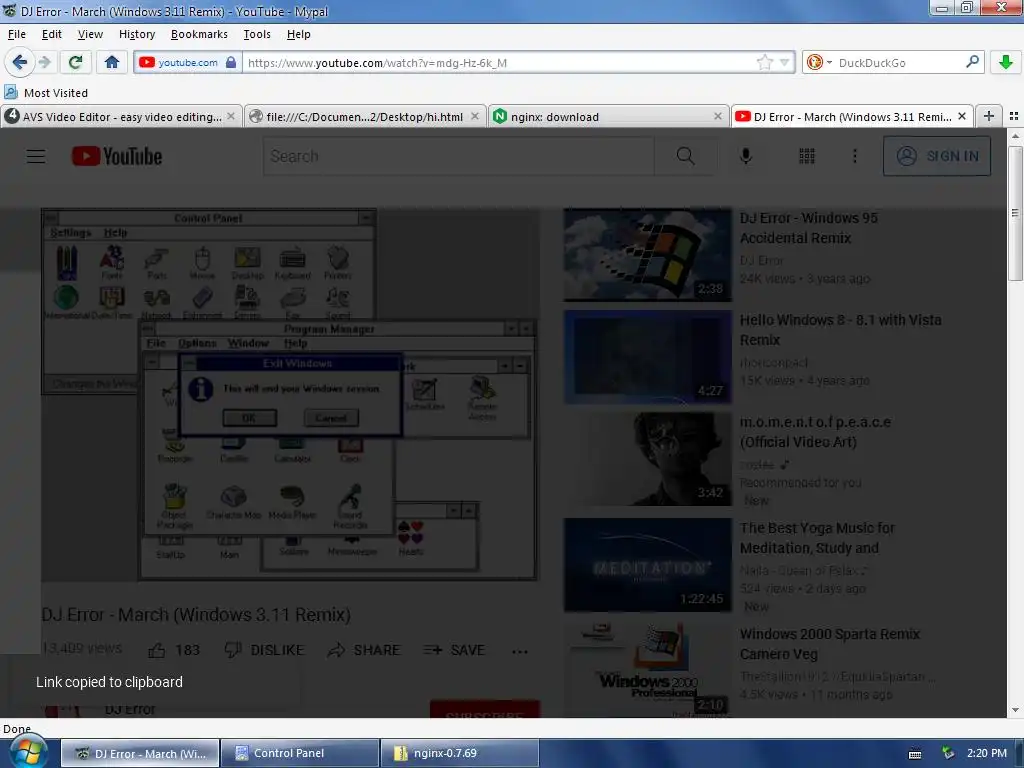The image size is (1024, 768).
Task: Activate voice search microphone icon
Action: click(746, 156)
